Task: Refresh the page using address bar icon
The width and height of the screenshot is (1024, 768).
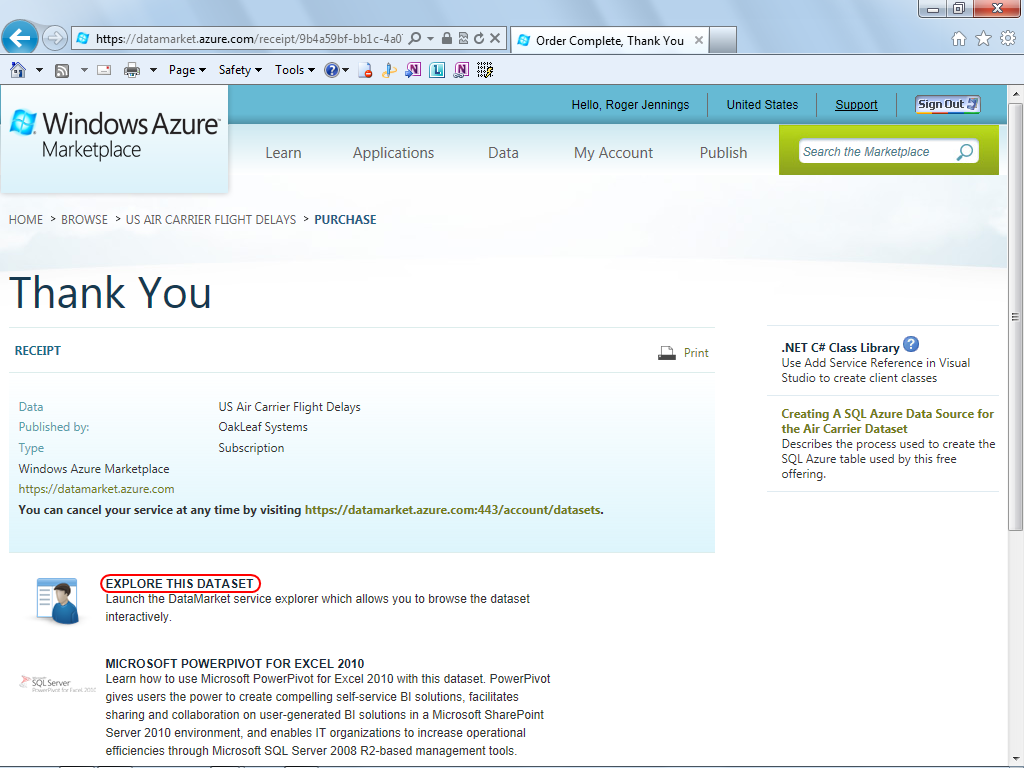Action: (x=479, y=39)
